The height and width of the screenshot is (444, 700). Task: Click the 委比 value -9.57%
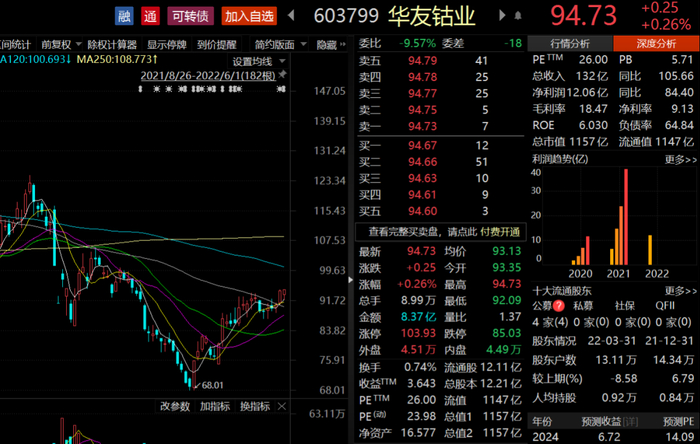tap(417, 44)
